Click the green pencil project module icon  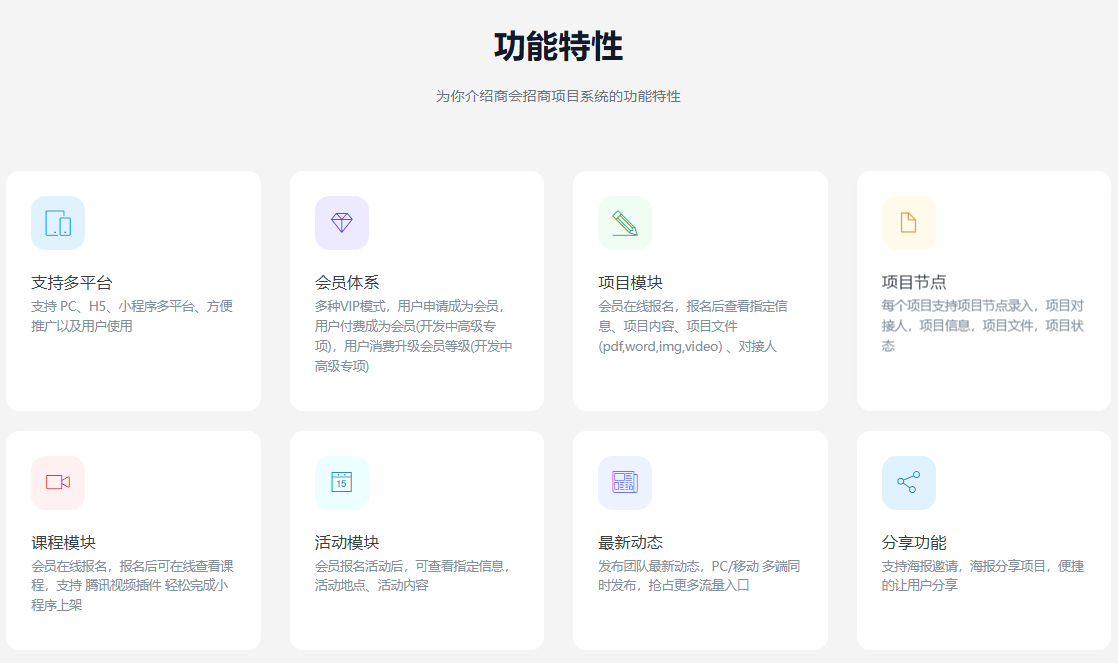625,223
